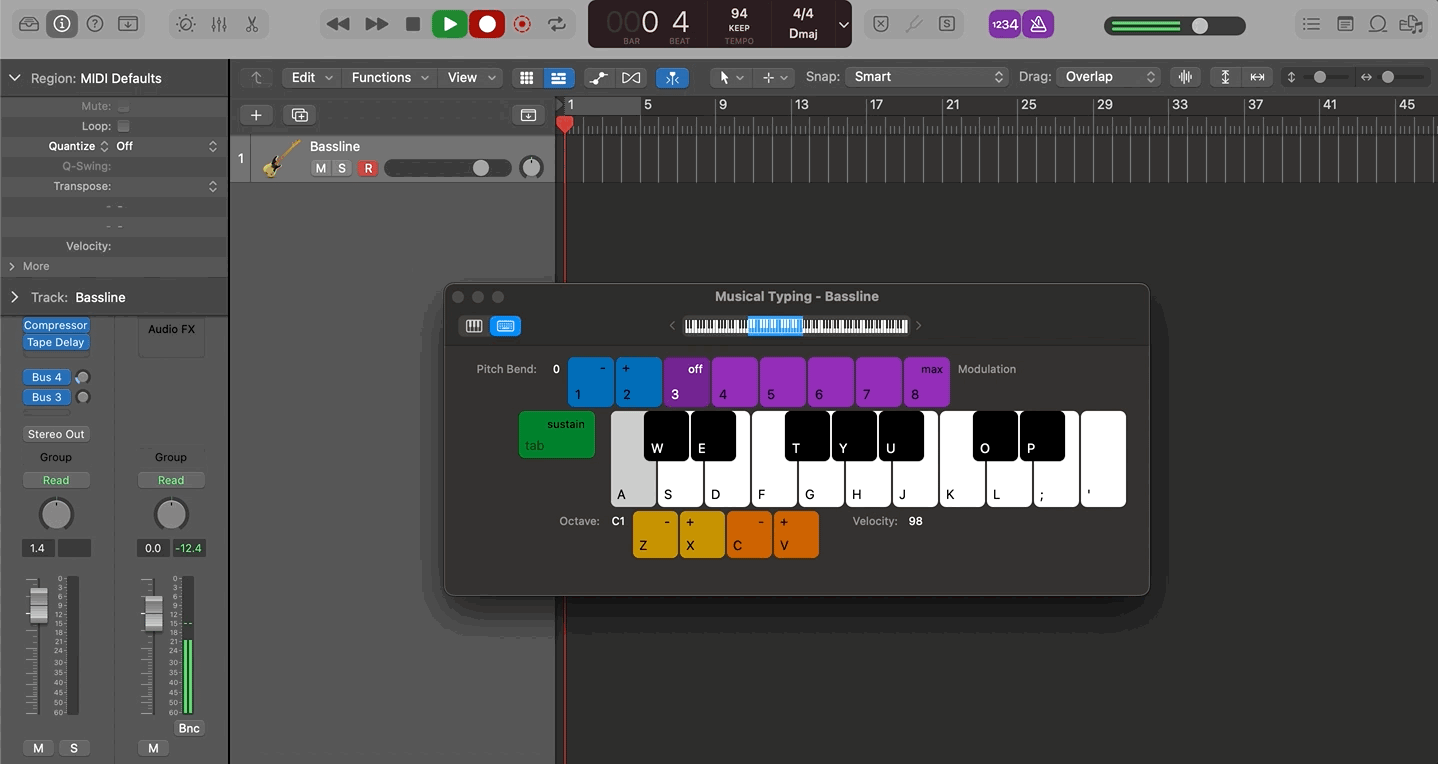Expand the More section in the inspector
Image resolution: width=1438 pixels, height=764 pixels.
point(32,266)
